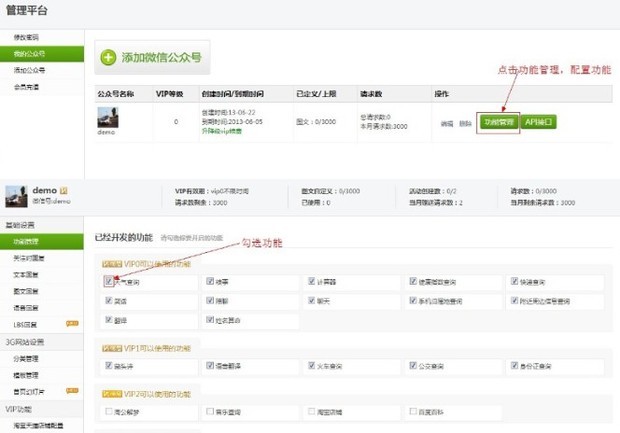Disable the 快递查询 feature

514,281
